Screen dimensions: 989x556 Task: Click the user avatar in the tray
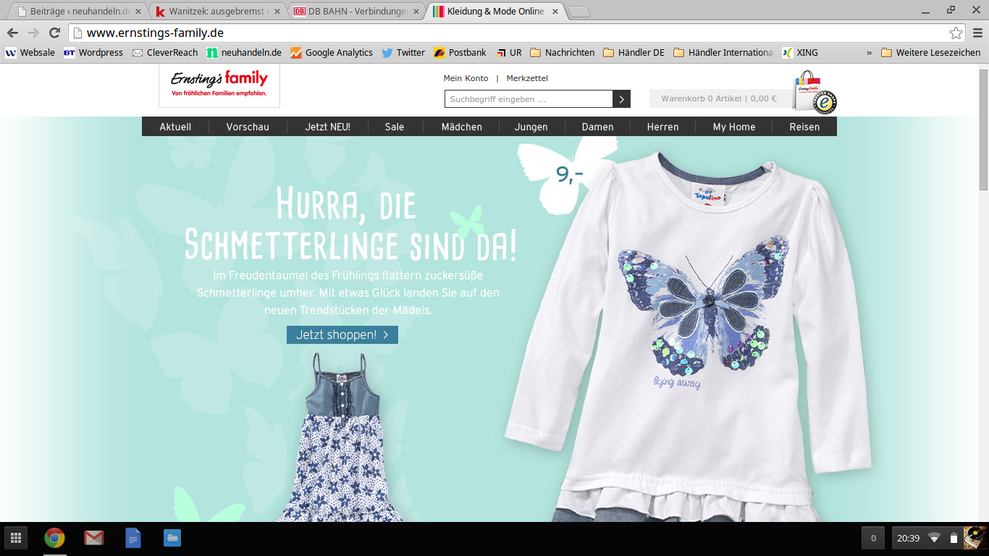[x=975, y=538]
